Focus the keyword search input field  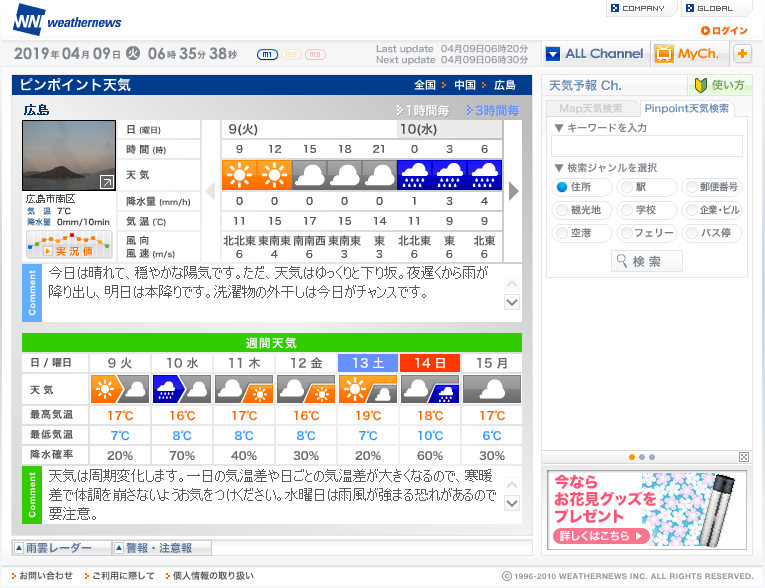click(647, 146)
